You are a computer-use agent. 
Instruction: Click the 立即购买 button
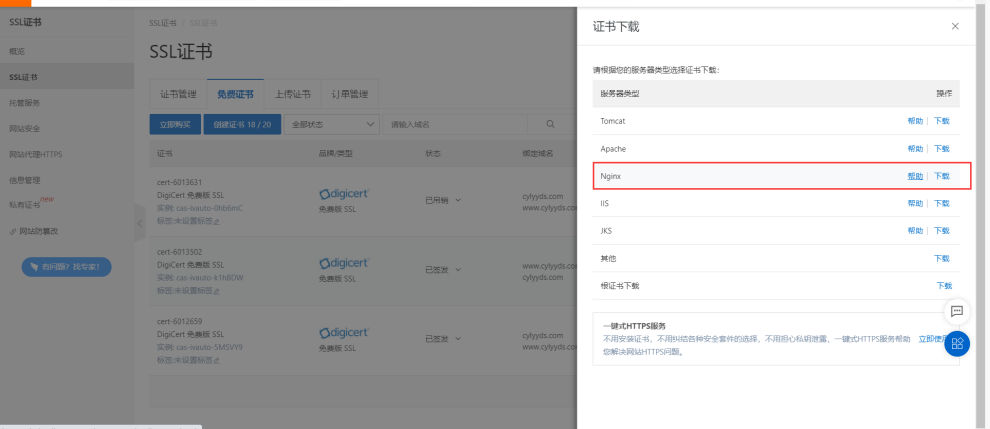(174, 124)
